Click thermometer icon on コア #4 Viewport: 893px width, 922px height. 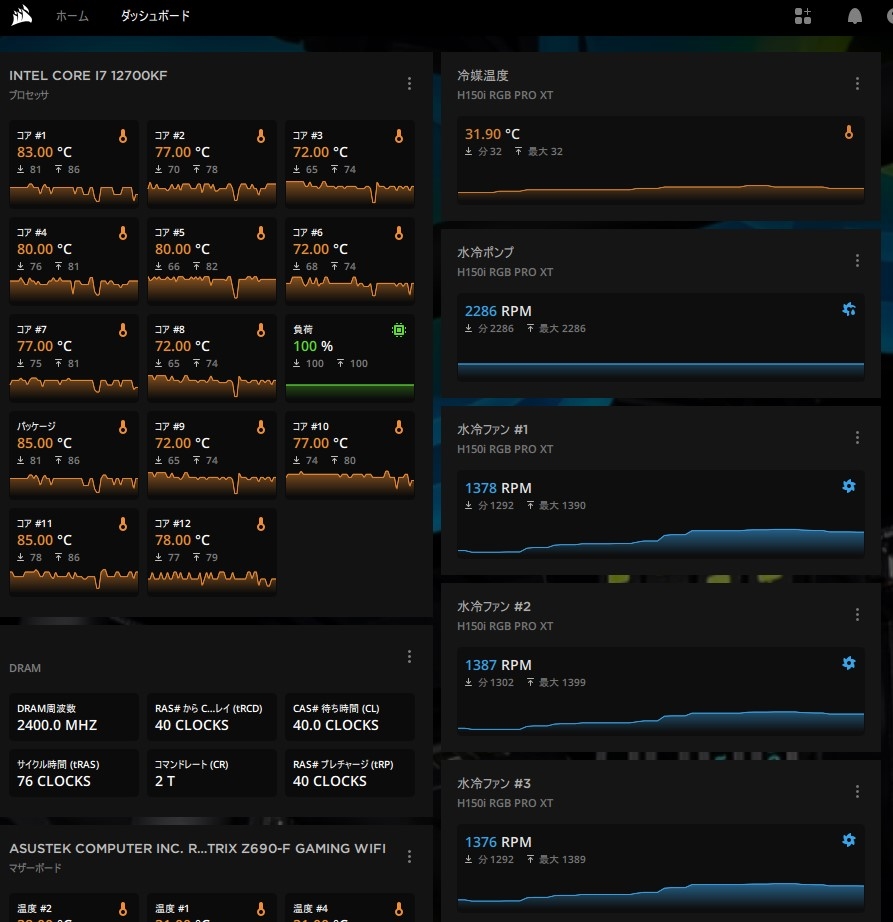click(123, 233)
